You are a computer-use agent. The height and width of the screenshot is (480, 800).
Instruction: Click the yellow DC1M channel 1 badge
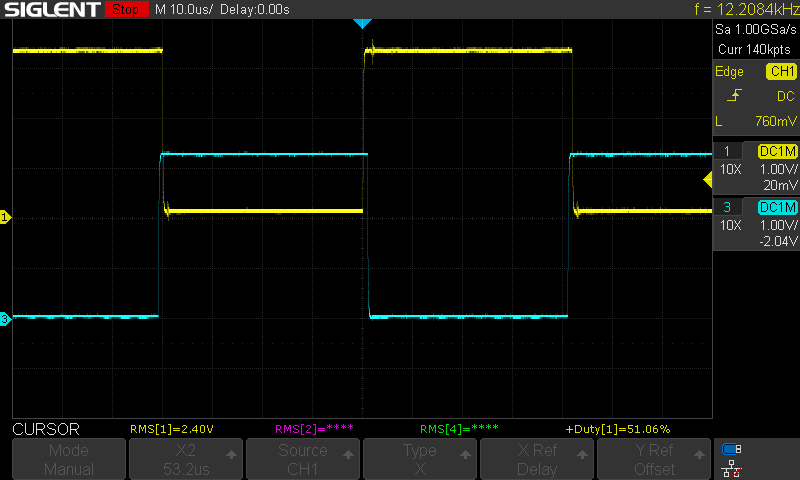pyautogui.click(x=777, y=151)
